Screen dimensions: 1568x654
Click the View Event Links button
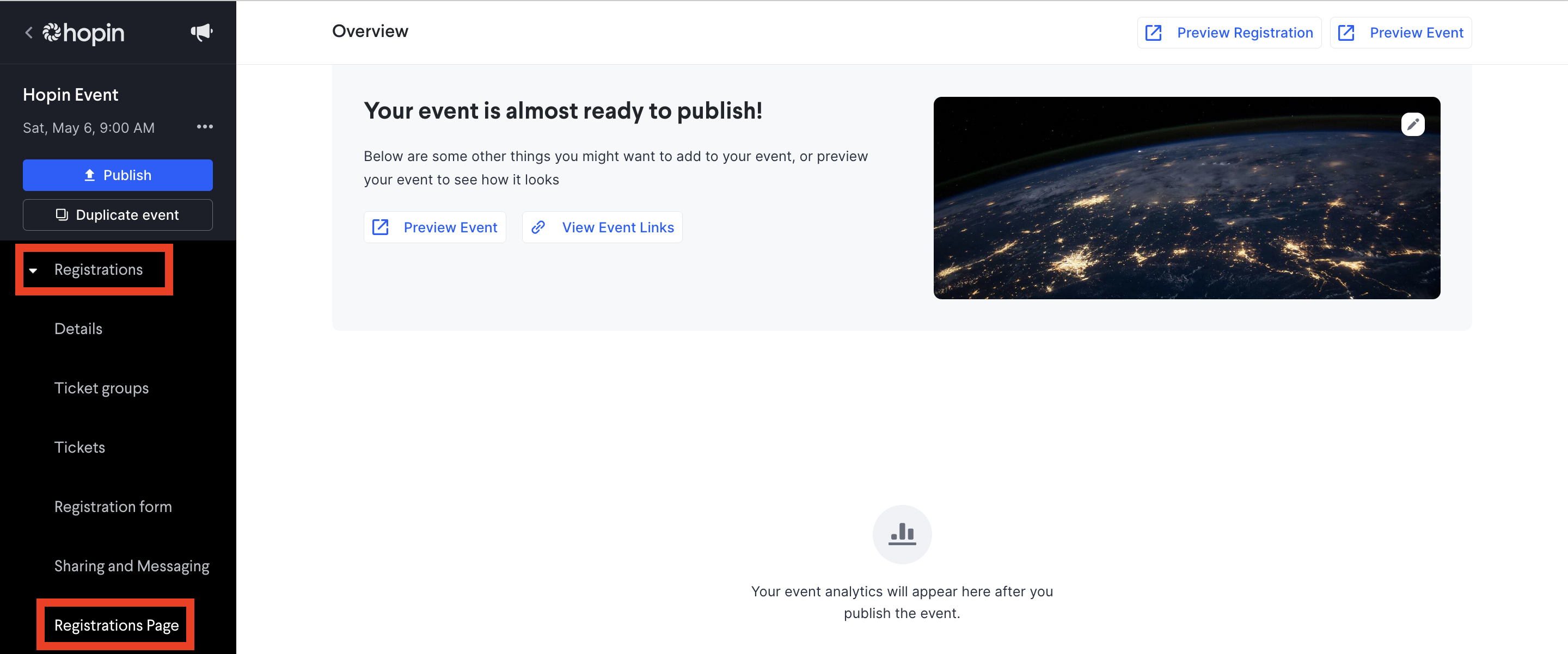click(x=602, y=227)
